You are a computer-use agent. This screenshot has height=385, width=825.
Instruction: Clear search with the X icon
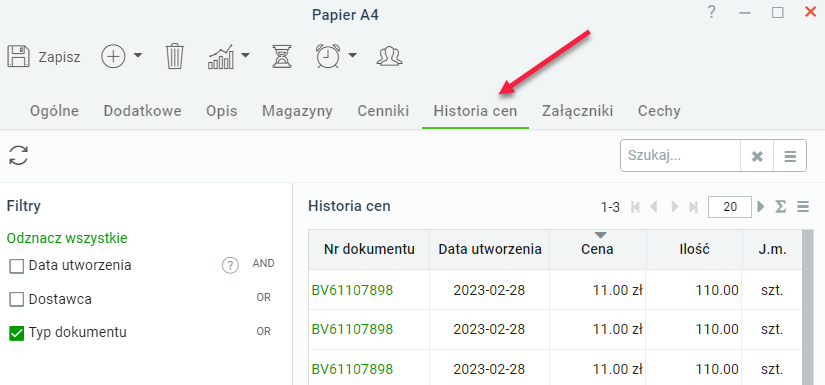pos(757,156)
